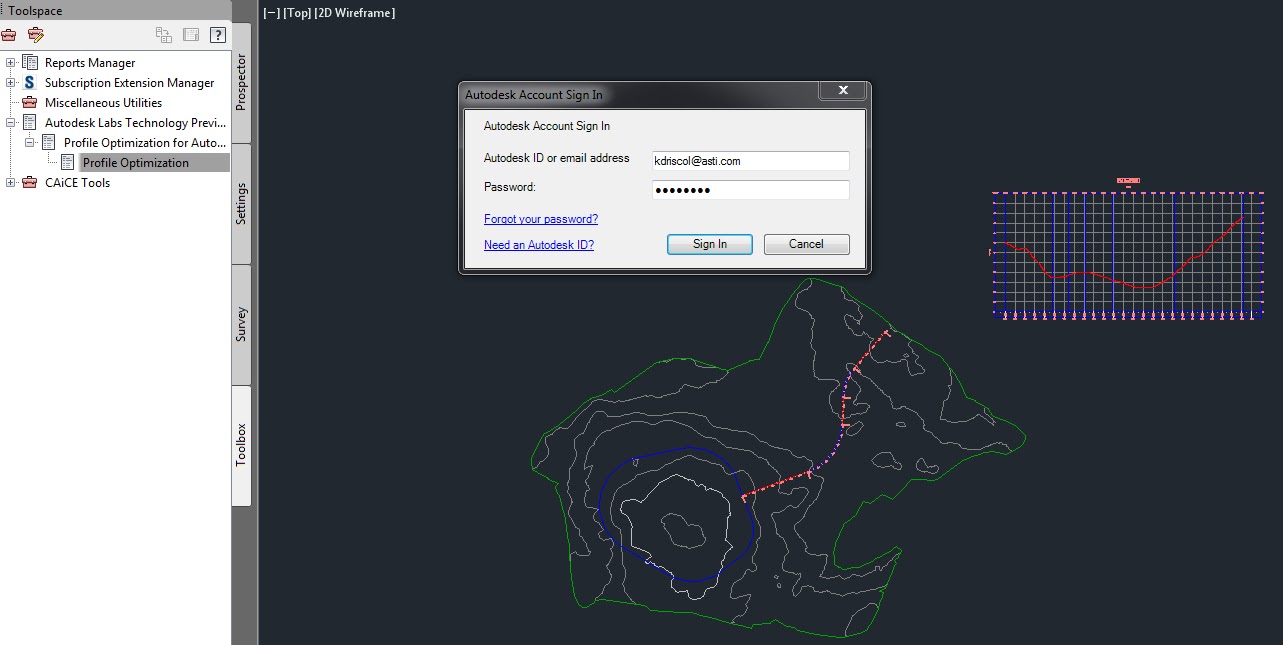Click the Cancel button in sign-in dialog

806,244
